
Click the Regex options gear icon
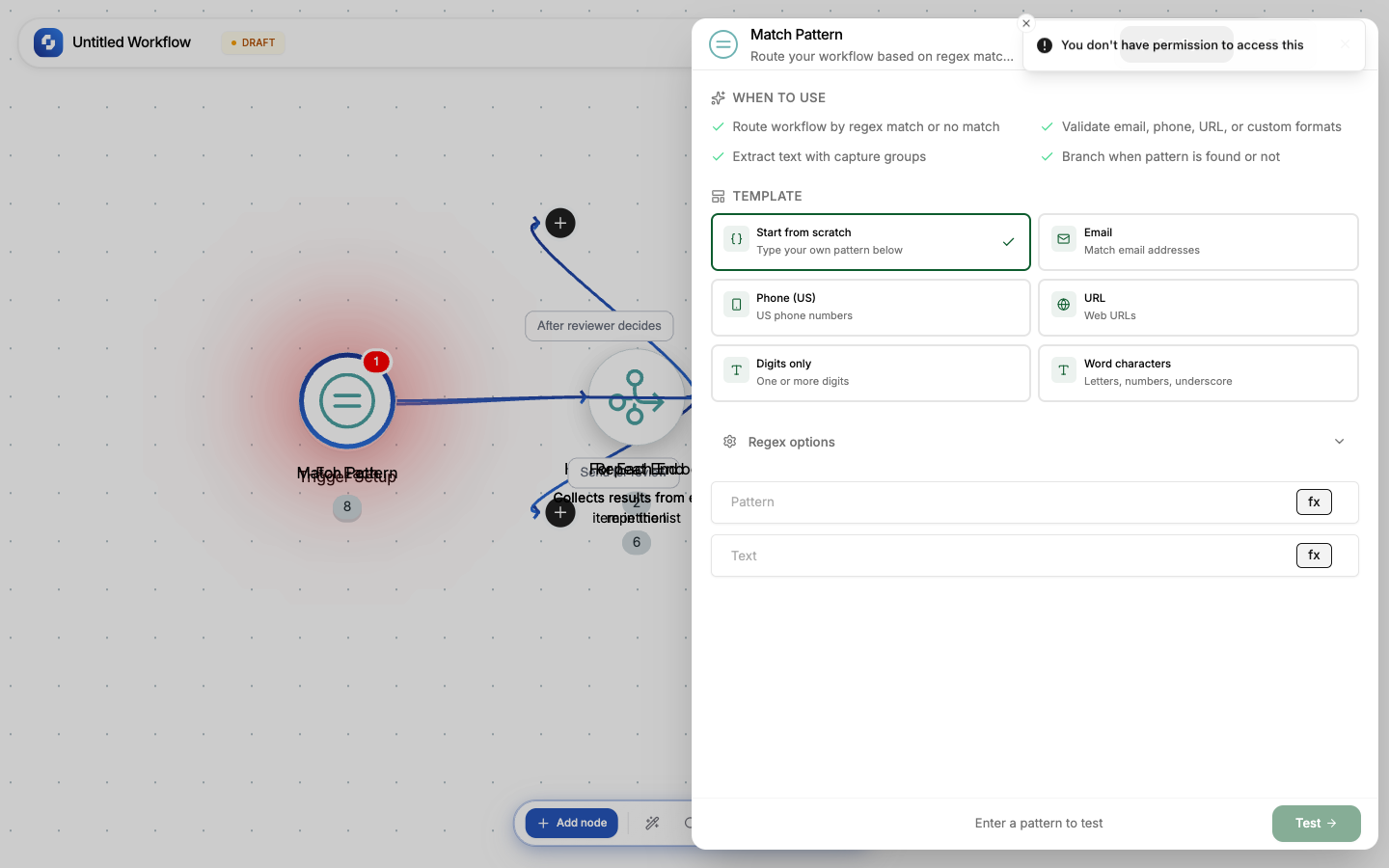pos(729,442)
